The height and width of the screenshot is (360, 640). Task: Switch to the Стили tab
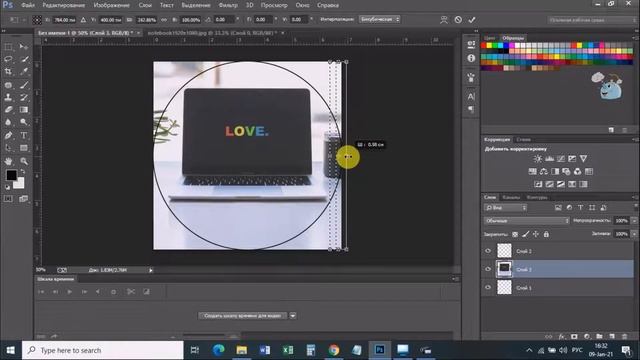pos(523,140)
